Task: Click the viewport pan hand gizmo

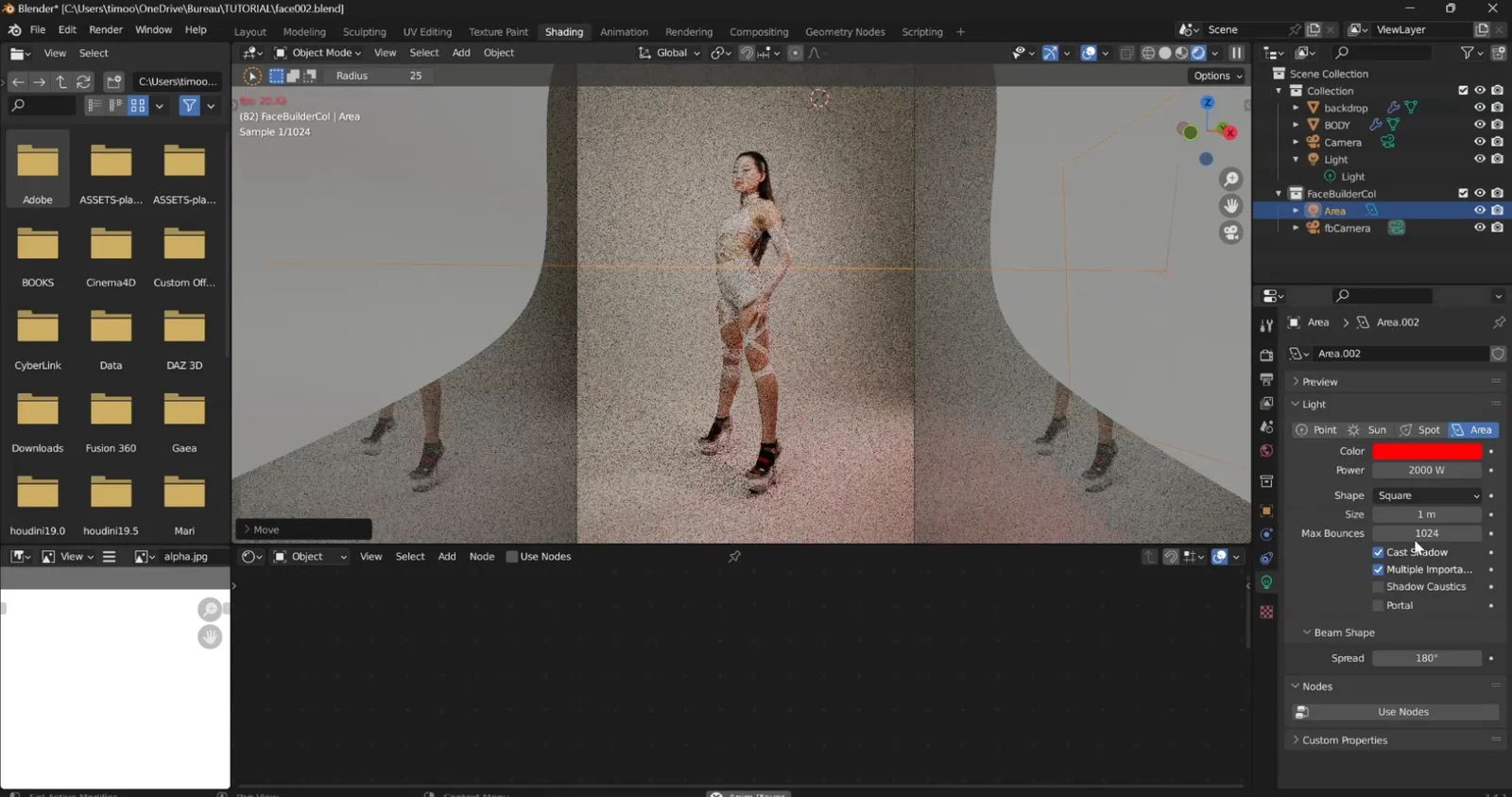Action: point(1230,205)
